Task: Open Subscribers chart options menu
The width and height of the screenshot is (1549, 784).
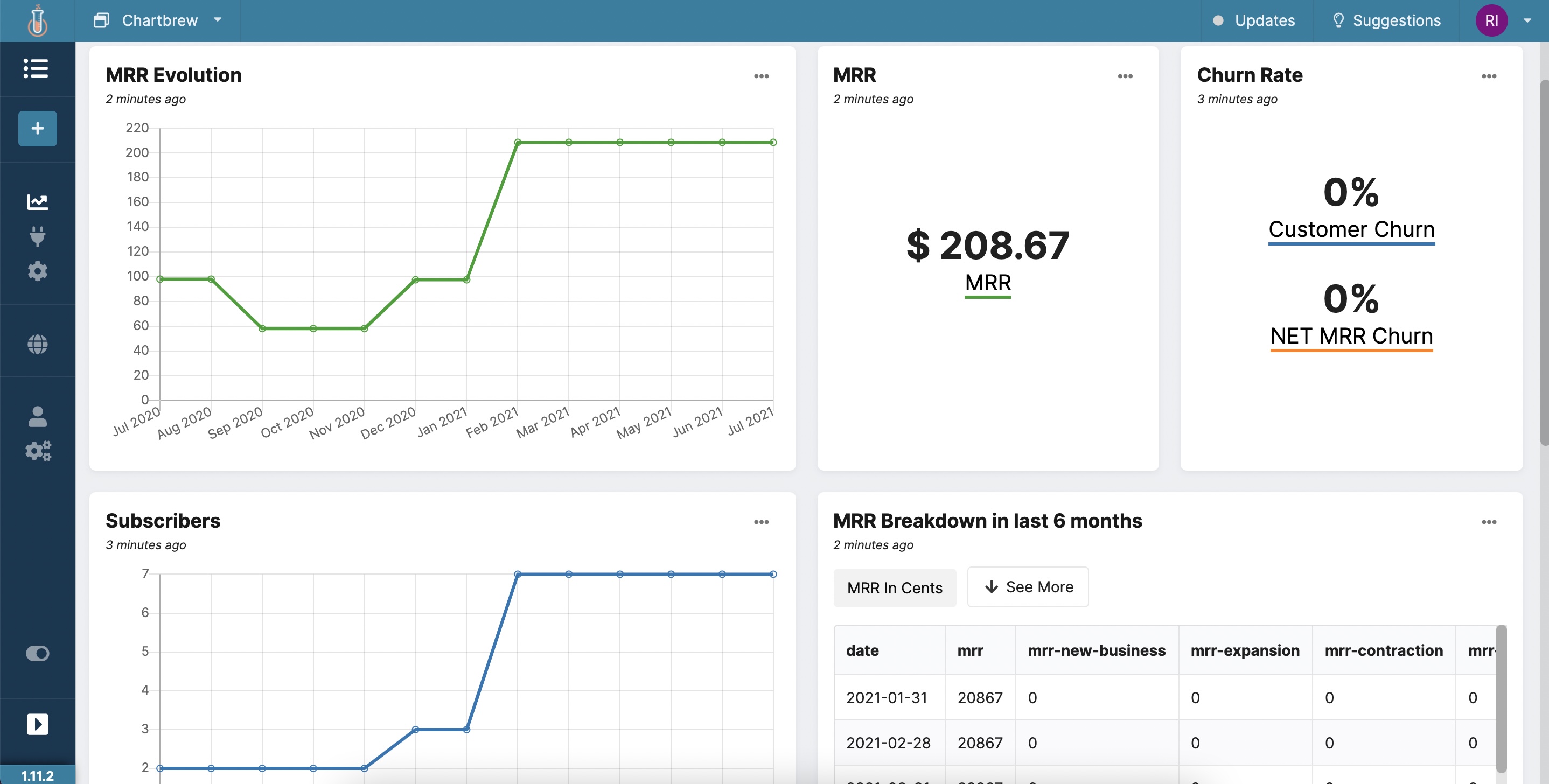Action: pyautogui.click(x=761, y=522)
